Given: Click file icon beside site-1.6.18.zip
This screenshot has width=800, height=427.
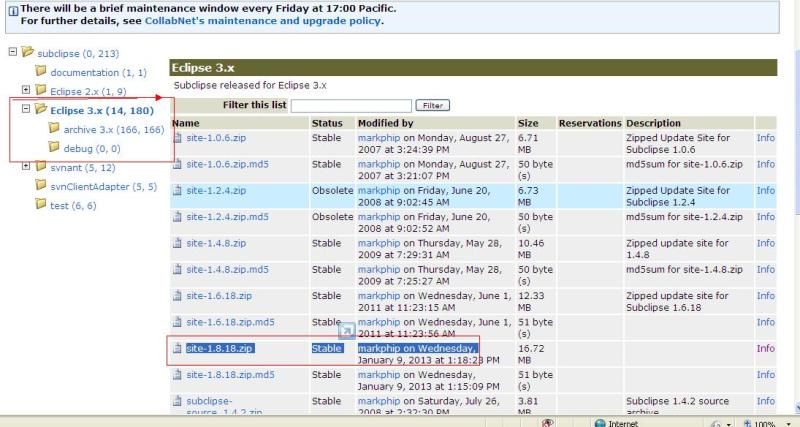Looking at the screenshot, I should pos(178,296).
